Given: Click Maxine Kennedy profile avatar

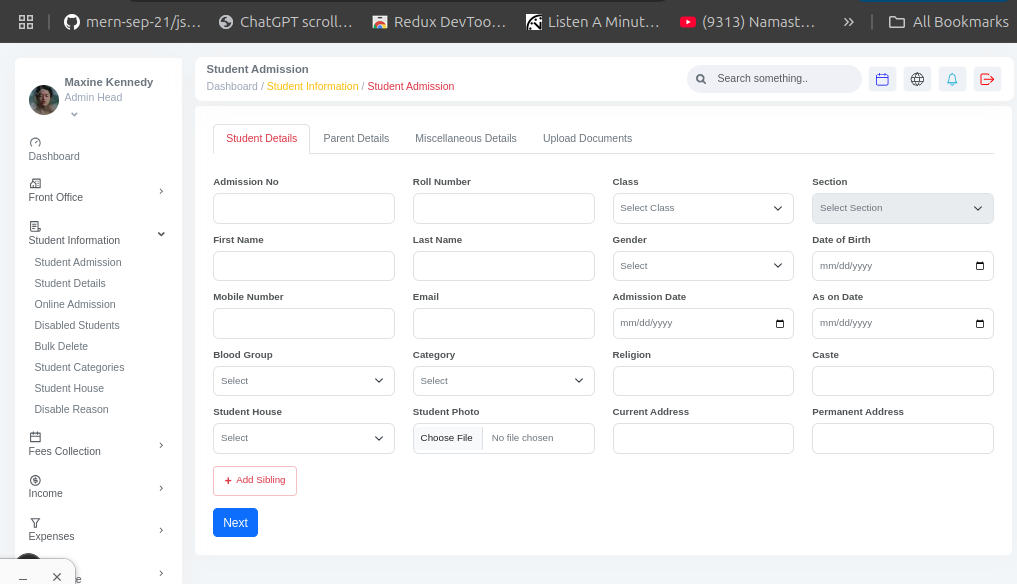Looking at the screenshot, I should pyautogui.click(x=44, y=99).
